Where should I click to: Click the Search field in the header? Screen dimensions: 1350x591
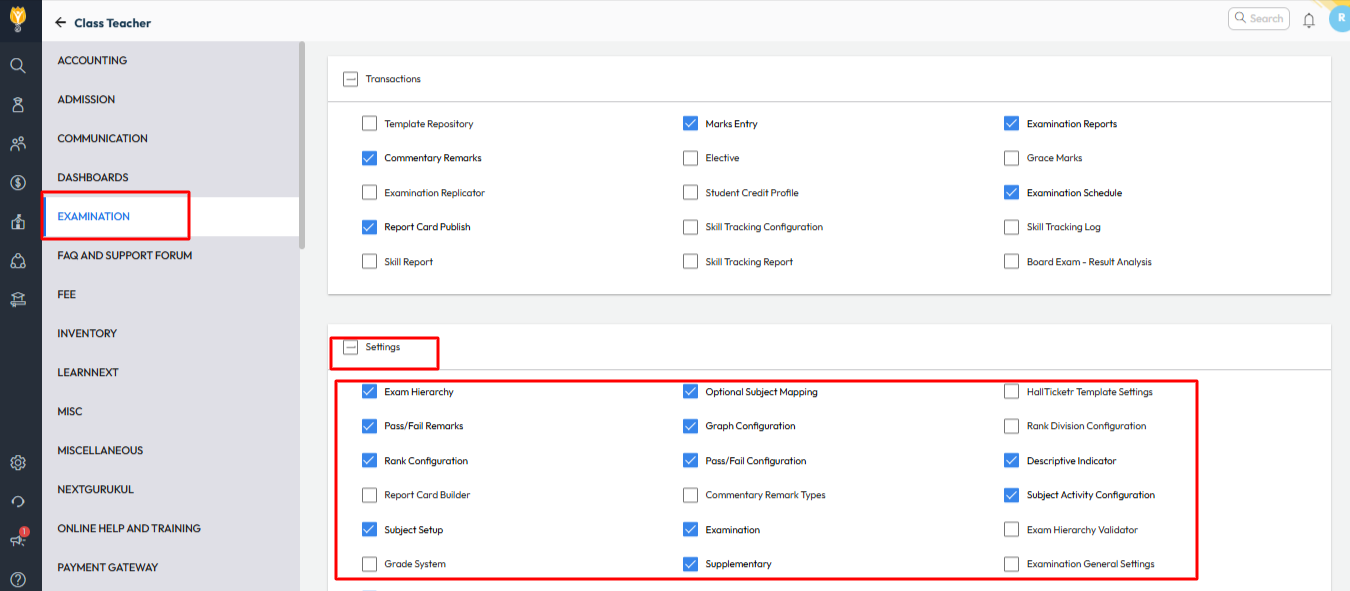point(1259,18)
